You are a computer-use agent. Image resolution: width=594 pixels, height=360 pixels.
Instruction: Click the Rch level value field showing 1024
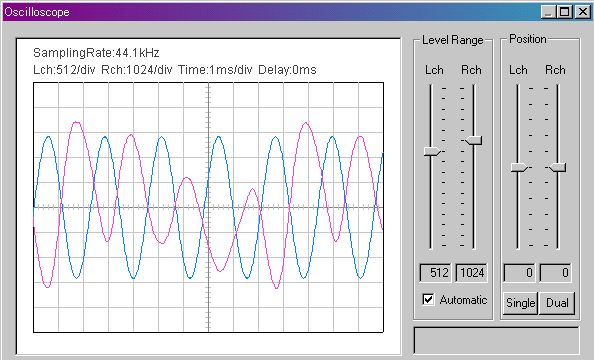[471, 272]
